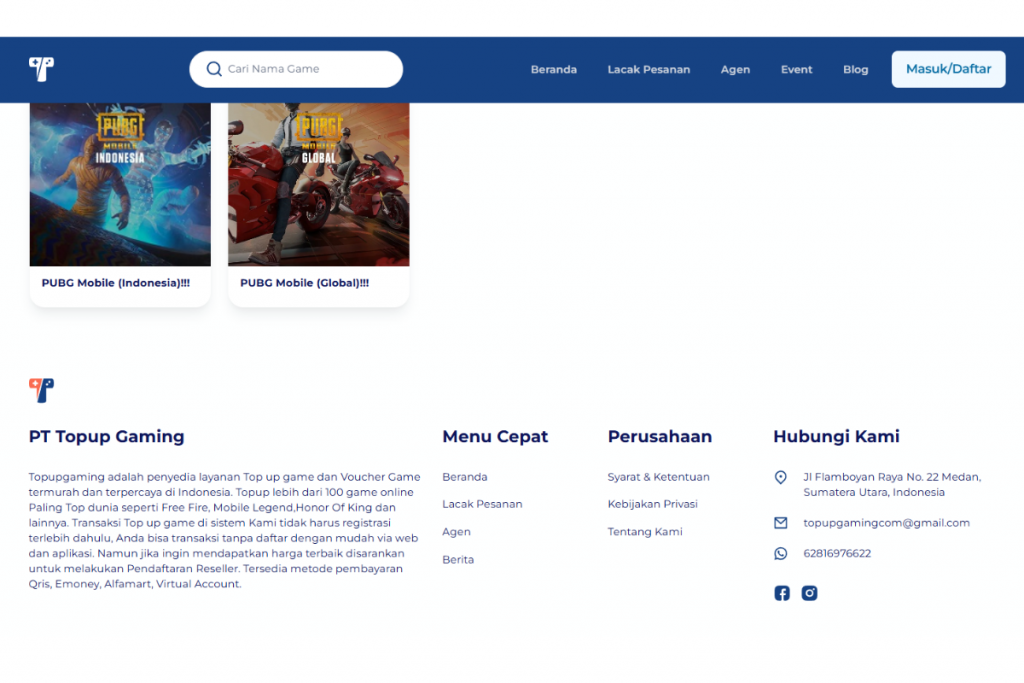1024x683 pixels.
Task: Open Lacak Pesanan in the top navigation
Action: pyautogui.click(x=648, y=69)
